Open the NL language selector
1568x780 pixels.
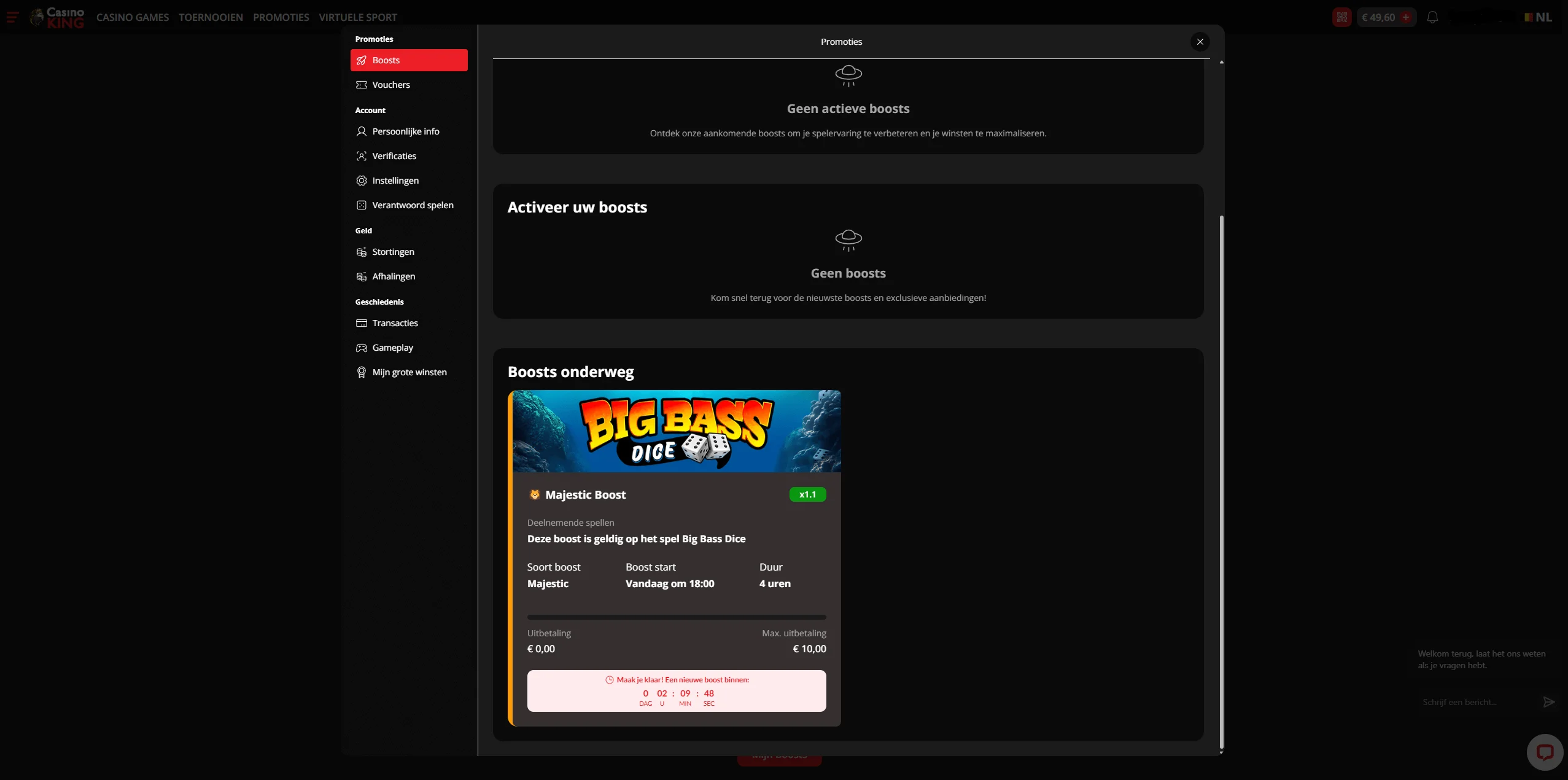tap(1538, 17)
